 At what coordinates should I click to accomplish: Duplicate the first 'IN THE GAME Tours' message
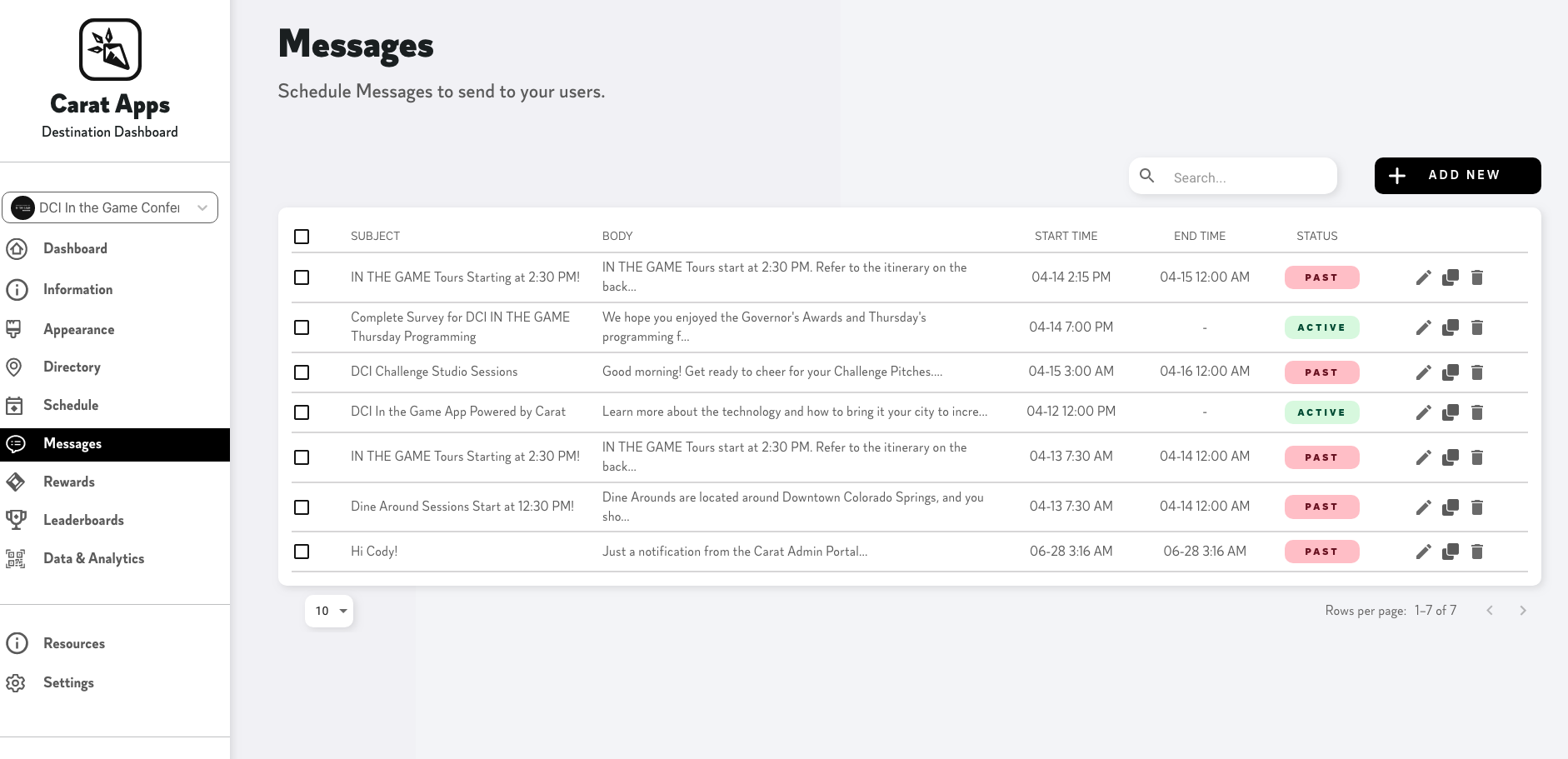pyautogui.click(x=1451, y=277)
